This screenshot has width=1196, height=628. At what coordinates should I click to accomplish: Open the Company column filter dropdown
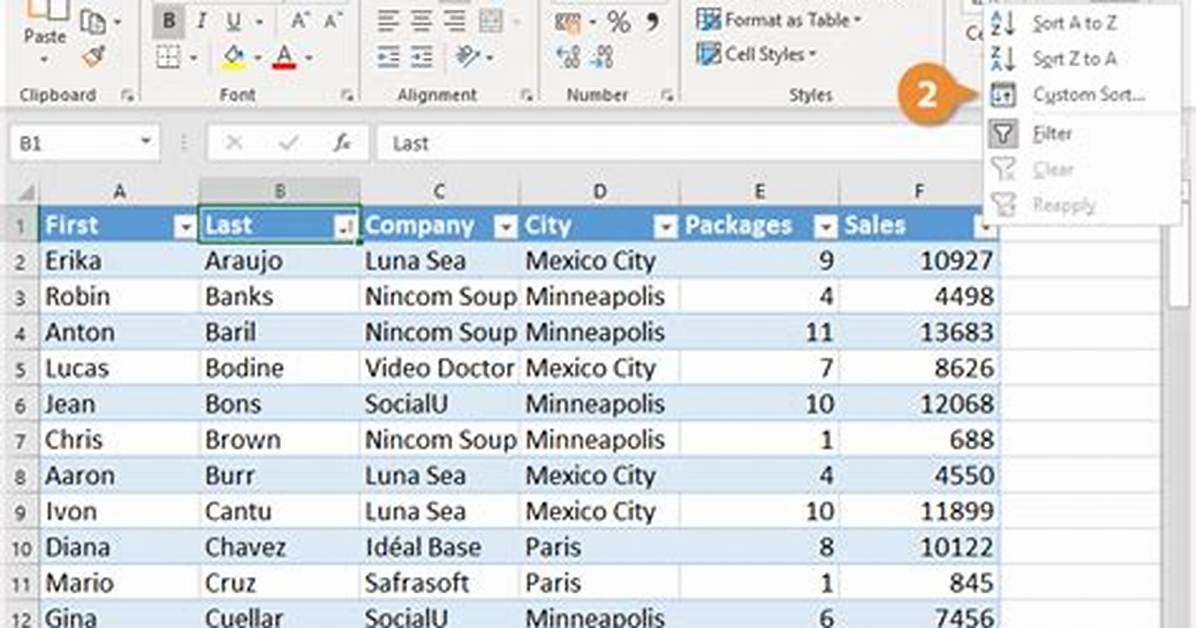[x=506, y=227]
